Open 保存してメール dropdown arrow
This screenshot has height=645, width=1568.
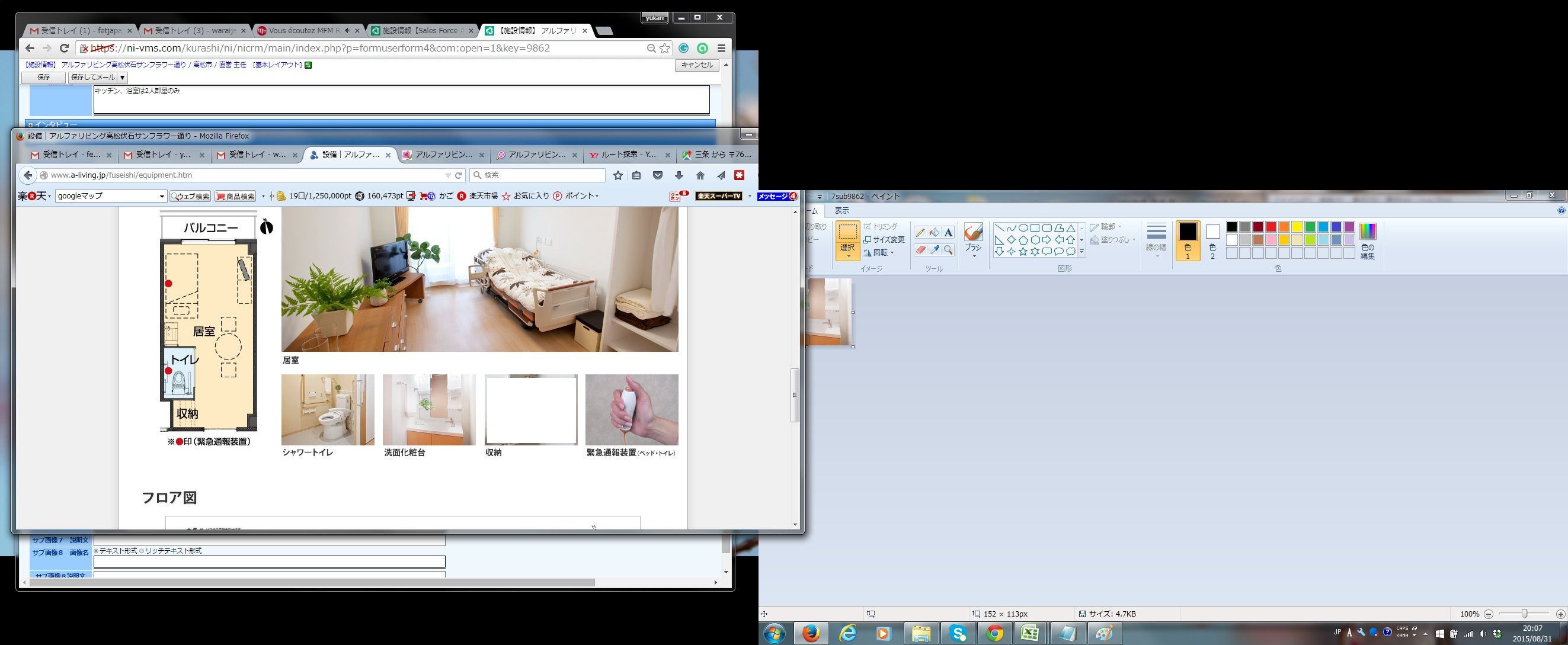tap(122, 77)
